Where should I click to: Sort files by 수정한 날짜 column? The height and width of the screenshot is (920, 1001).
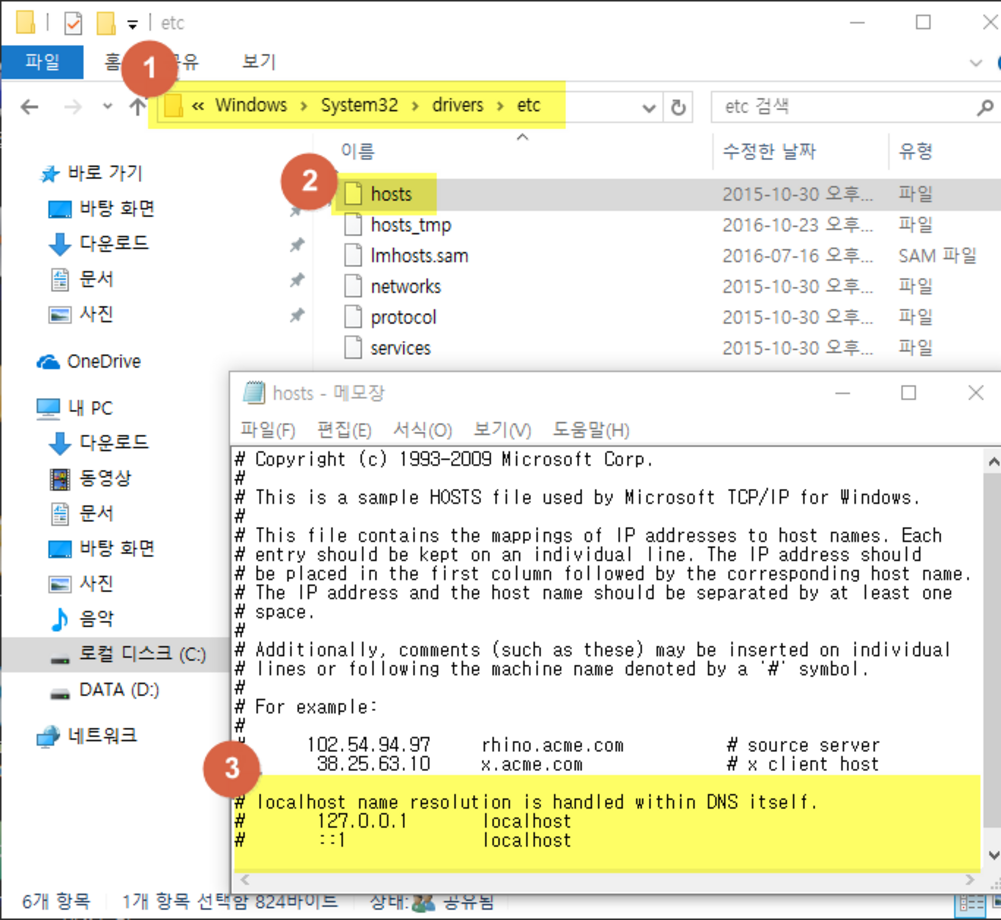(770, 151)
